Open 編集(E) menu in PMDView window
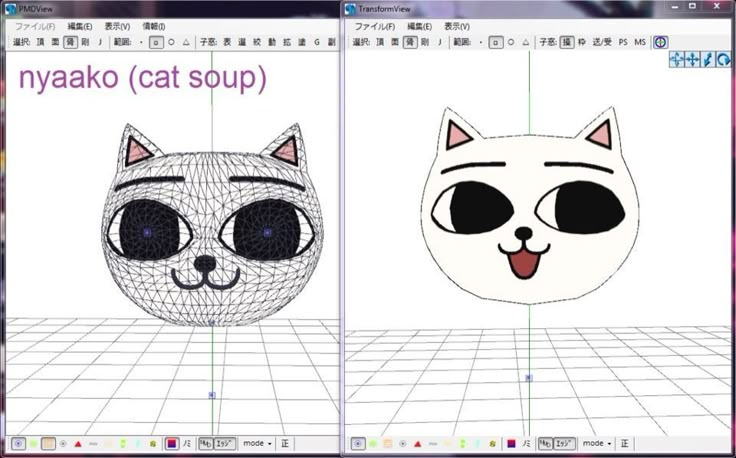736x458 pixels. (80, 26)
